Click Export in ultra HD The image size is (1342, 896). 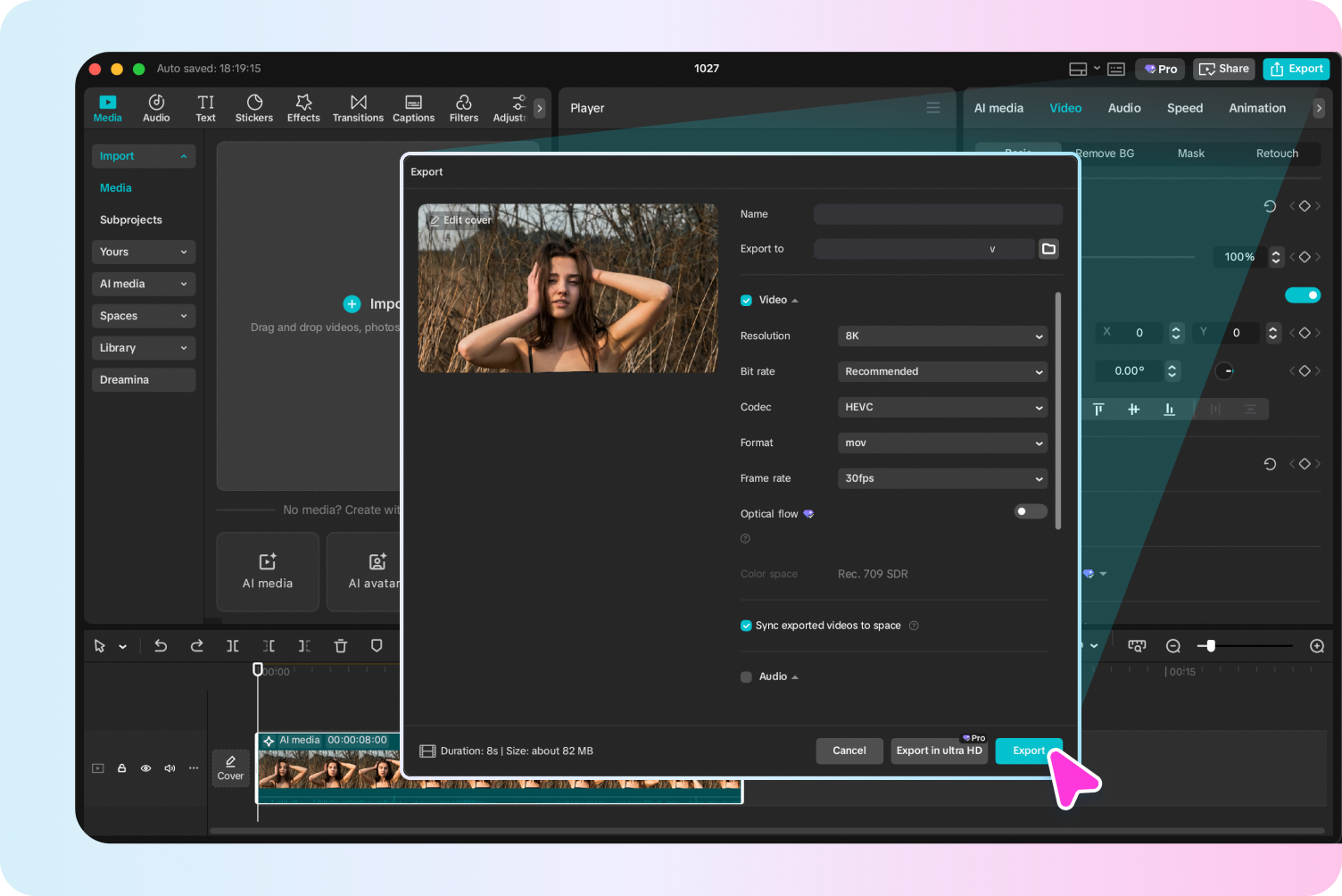point(939,751)
